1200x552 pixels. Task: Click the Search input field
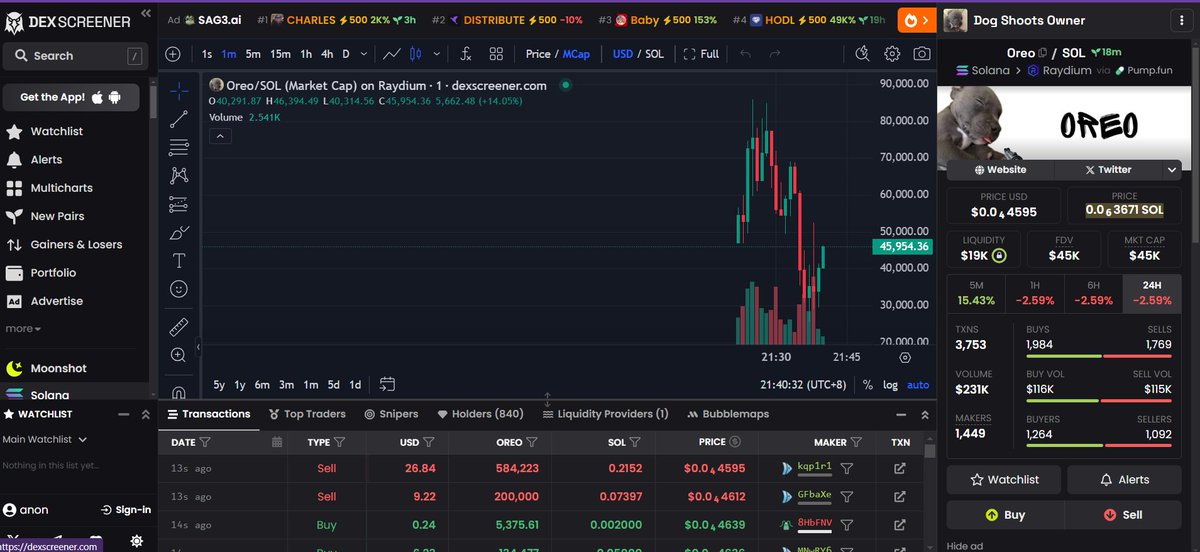76,56
